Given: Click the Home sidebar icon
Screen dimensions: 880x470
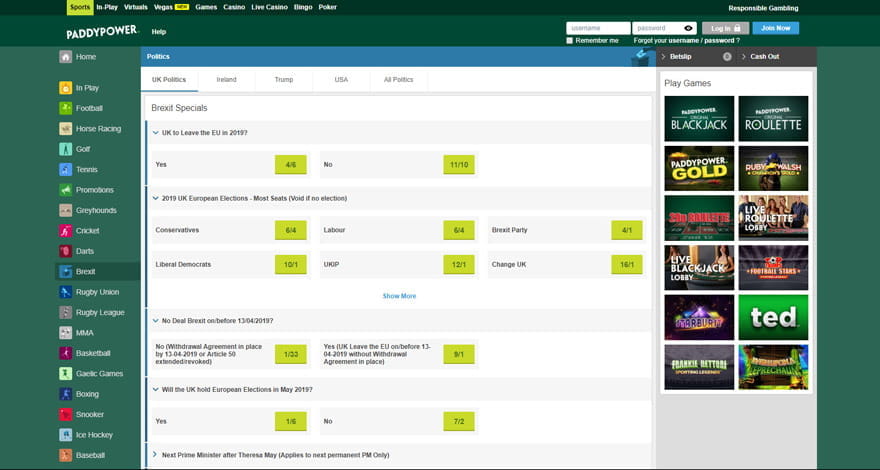Looking at the screenshot, I should tap(66, 57).
